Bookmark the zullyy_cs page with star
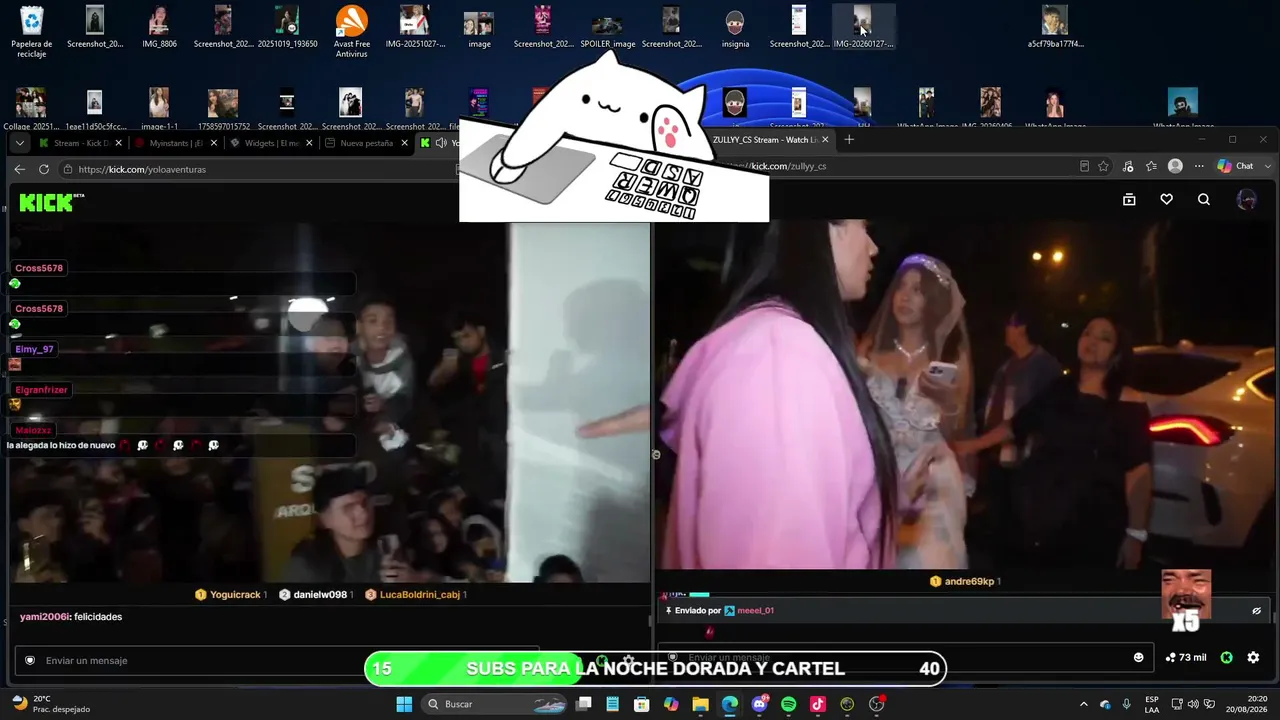 tap(1104, 166)
